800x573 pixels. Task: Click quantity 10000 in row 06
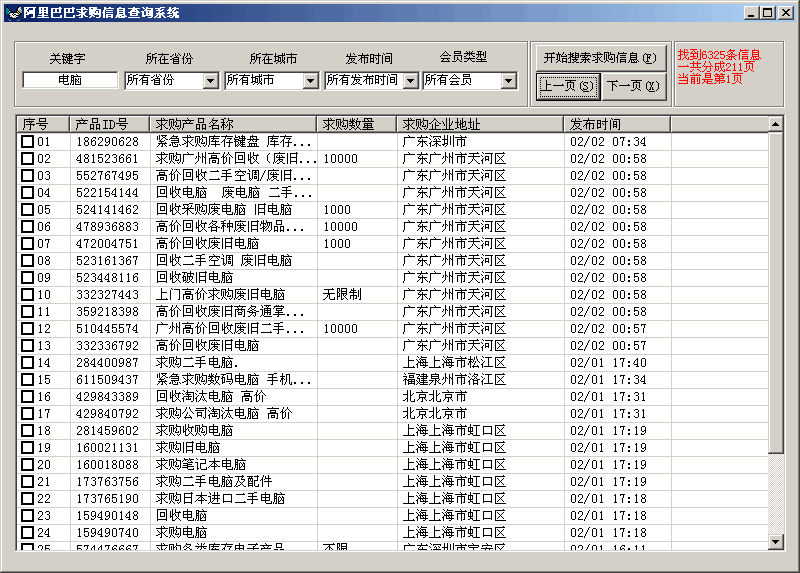point(340,227)
